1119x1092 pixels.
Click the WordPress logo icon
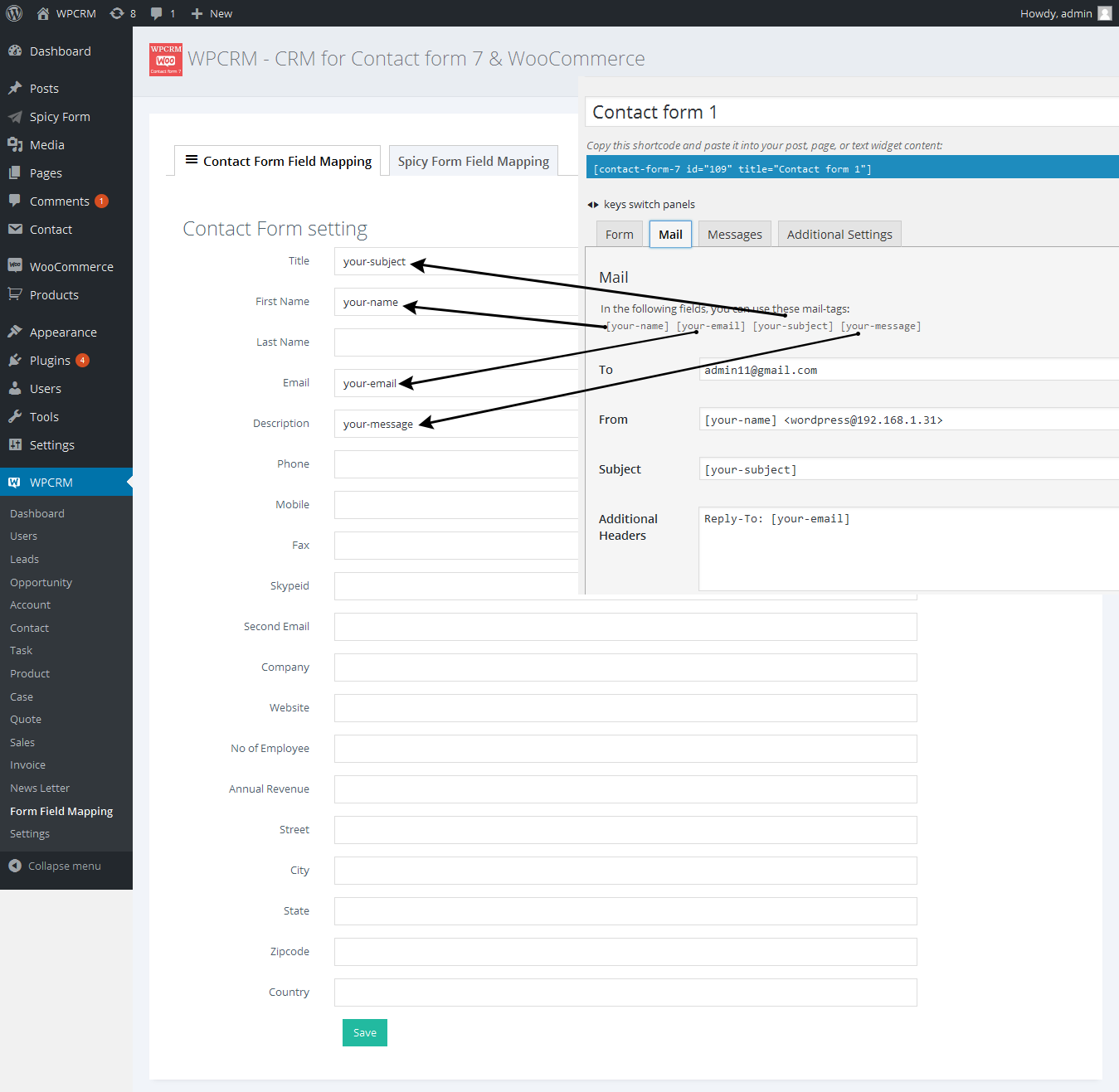point(14,13)
